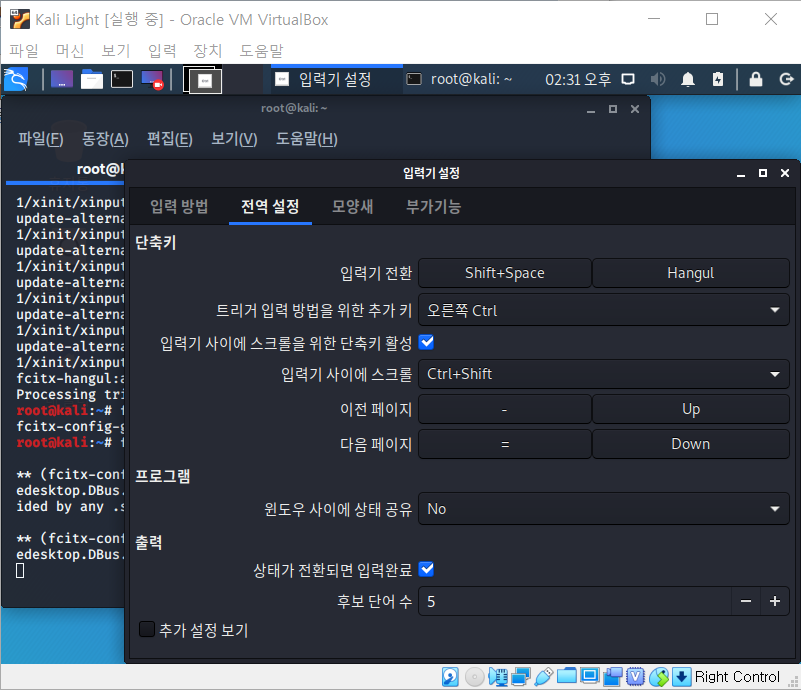Click the '02:31 오후' panel clock

point(578,79)
